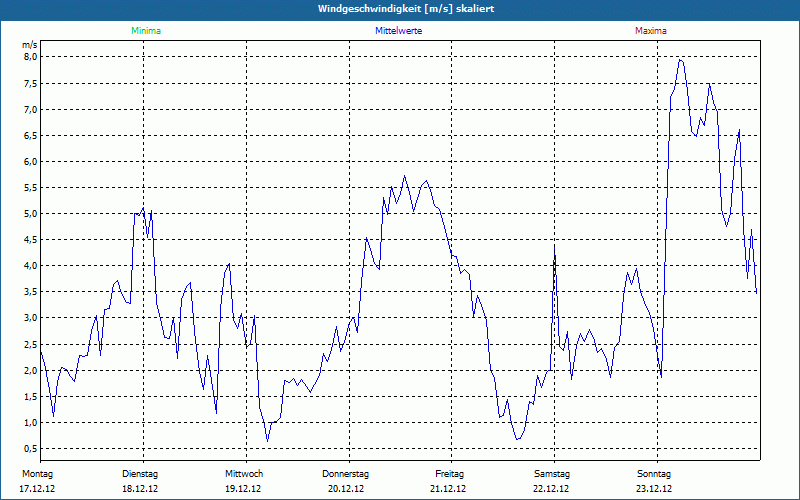
Task: Click the 1,5 y-axis value
Action: [31, 397]
